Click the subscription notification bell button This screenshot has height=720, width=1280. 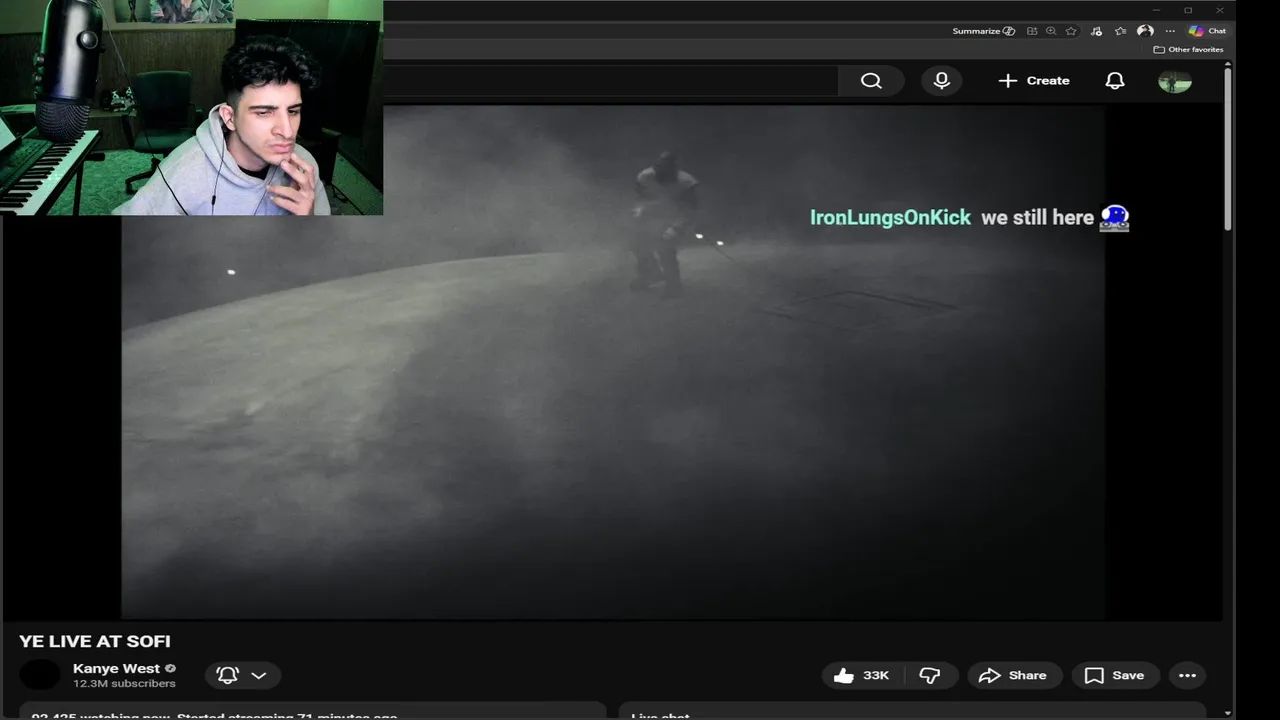tap(228, 675)
